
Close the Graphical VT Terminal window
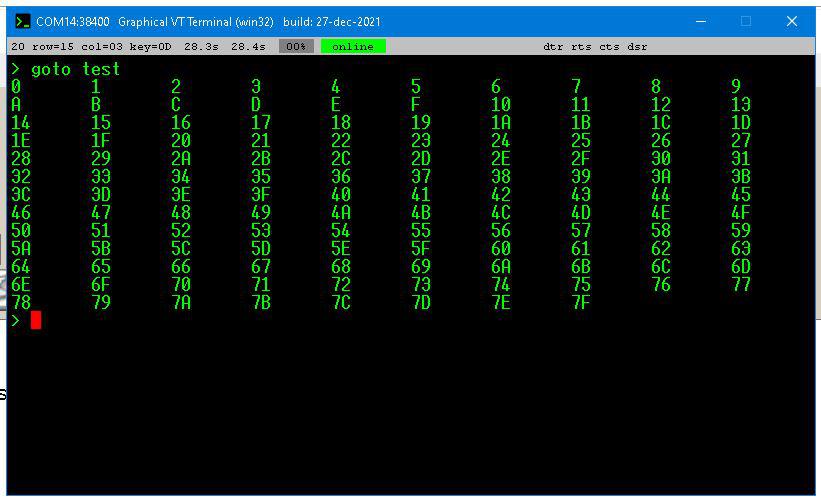(x=791, y=21)
